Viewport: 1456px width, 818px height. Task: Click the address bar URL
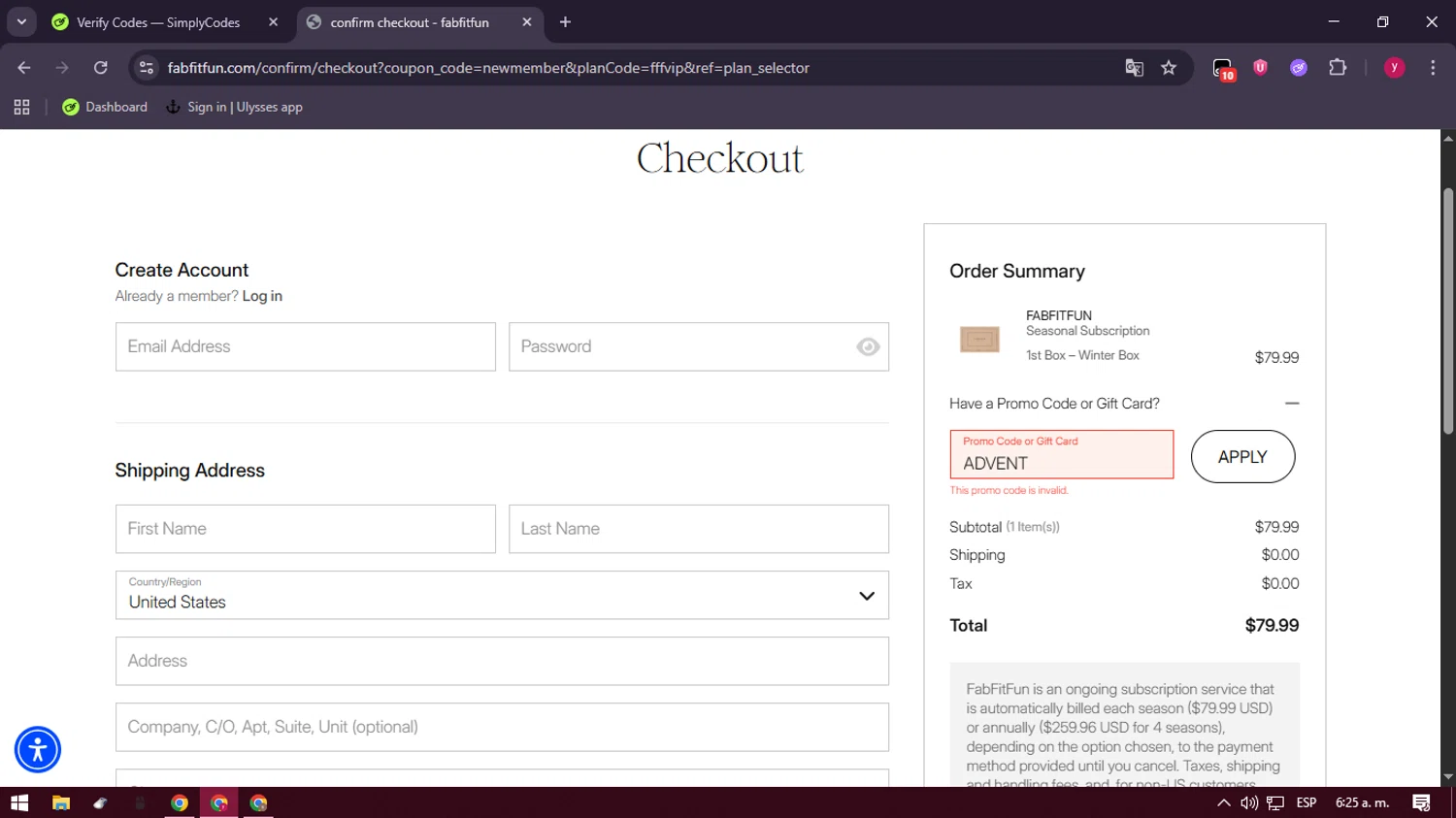click(x=488, y=68)
